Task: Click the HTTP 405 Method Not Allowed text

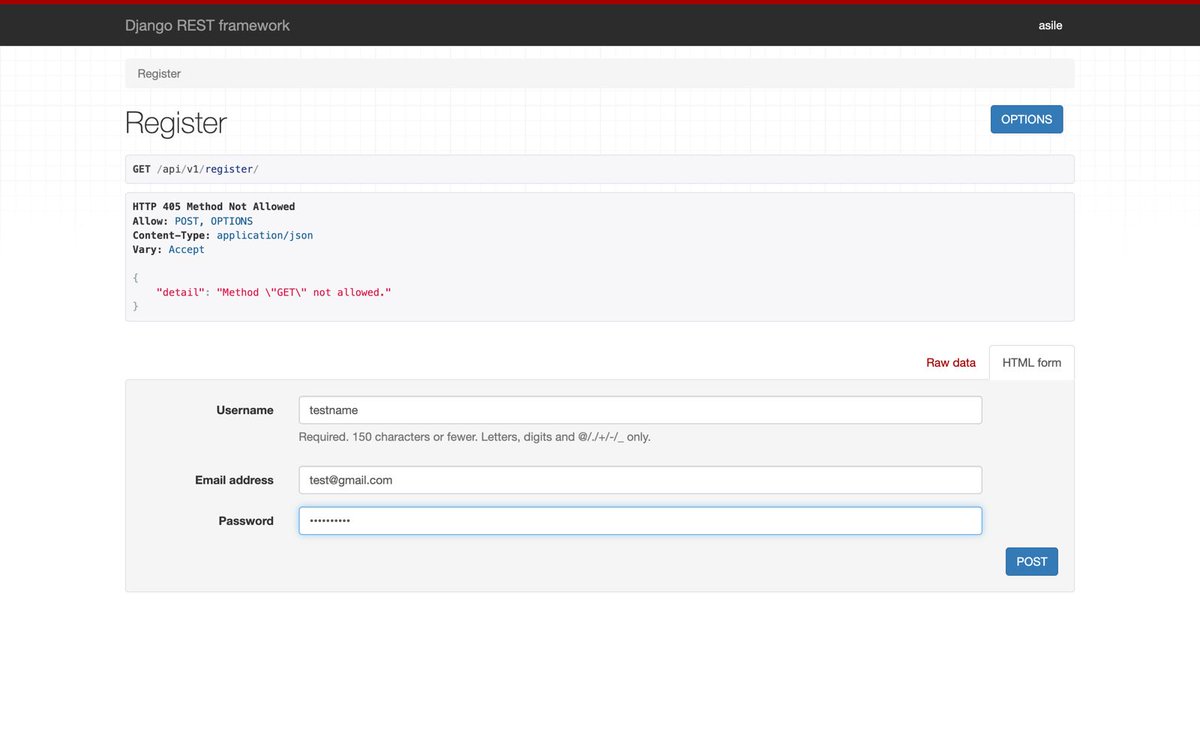Action: click(214, 207)
